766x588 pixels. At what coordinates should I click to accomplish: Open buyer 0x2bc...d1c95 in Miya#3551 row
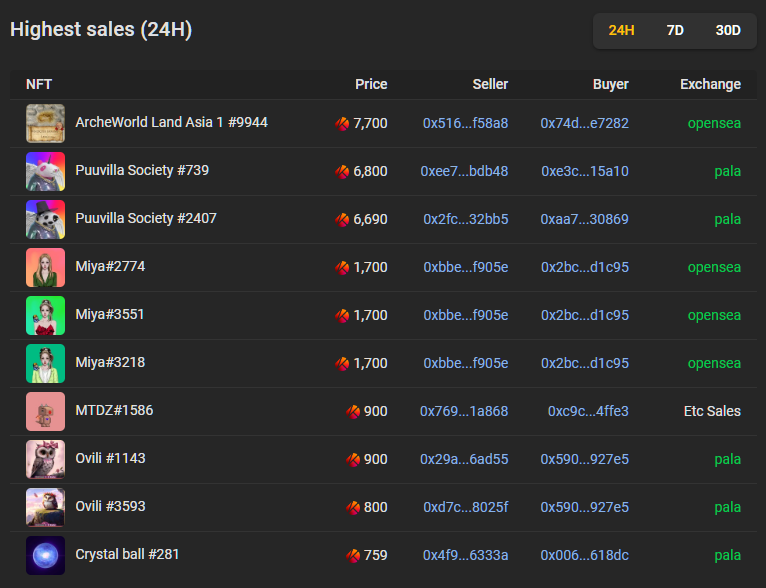tap(585, 315)
